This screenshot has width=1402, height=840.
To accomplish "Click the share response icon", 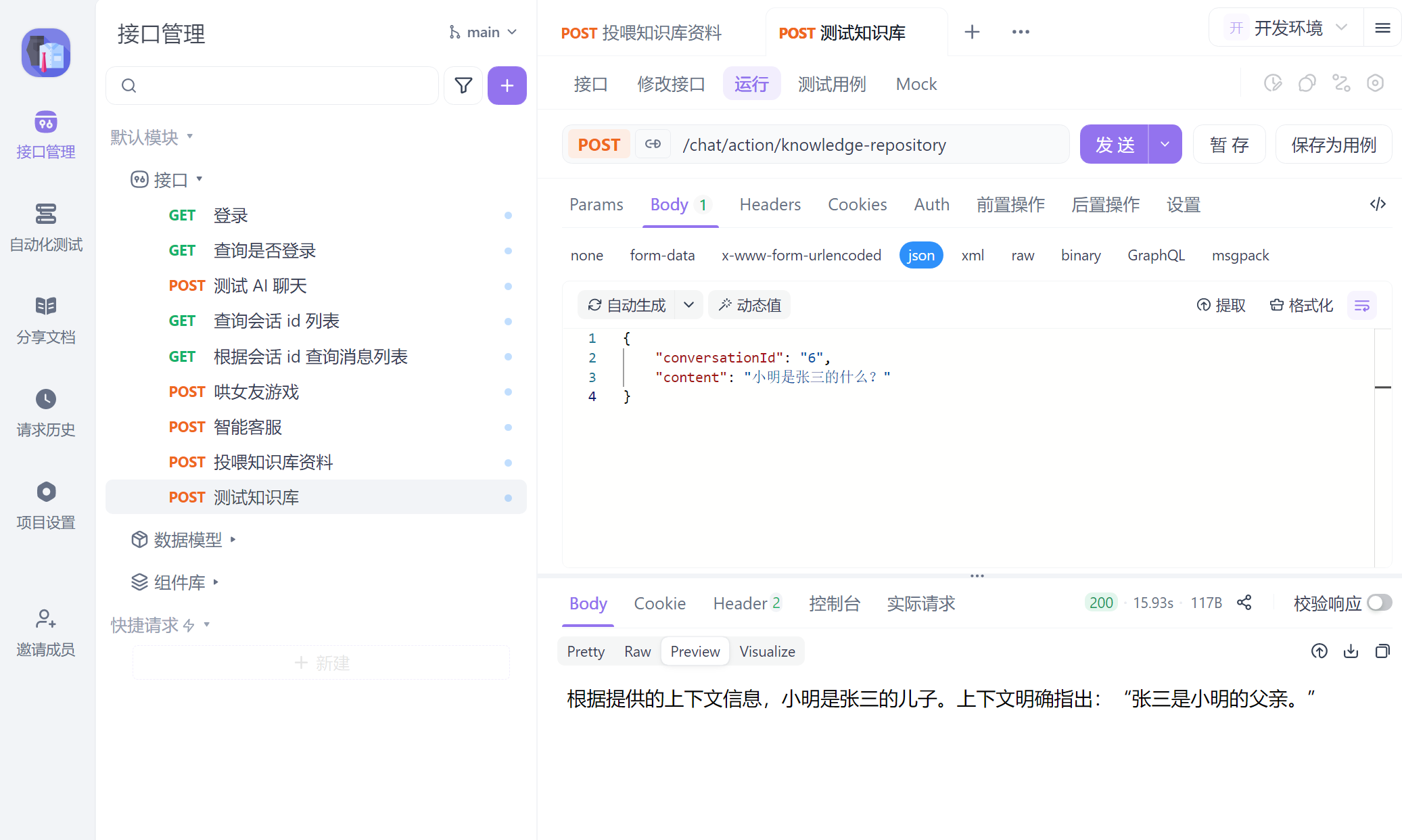I will tap(1244, 603).
